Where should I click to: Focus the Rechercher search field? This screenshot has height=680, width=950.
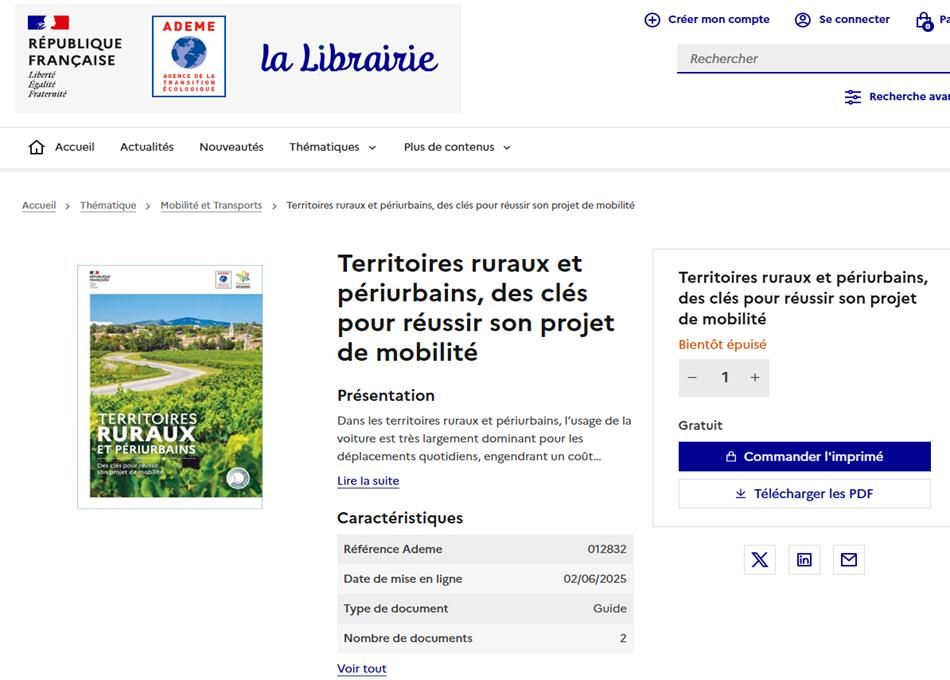813,59
